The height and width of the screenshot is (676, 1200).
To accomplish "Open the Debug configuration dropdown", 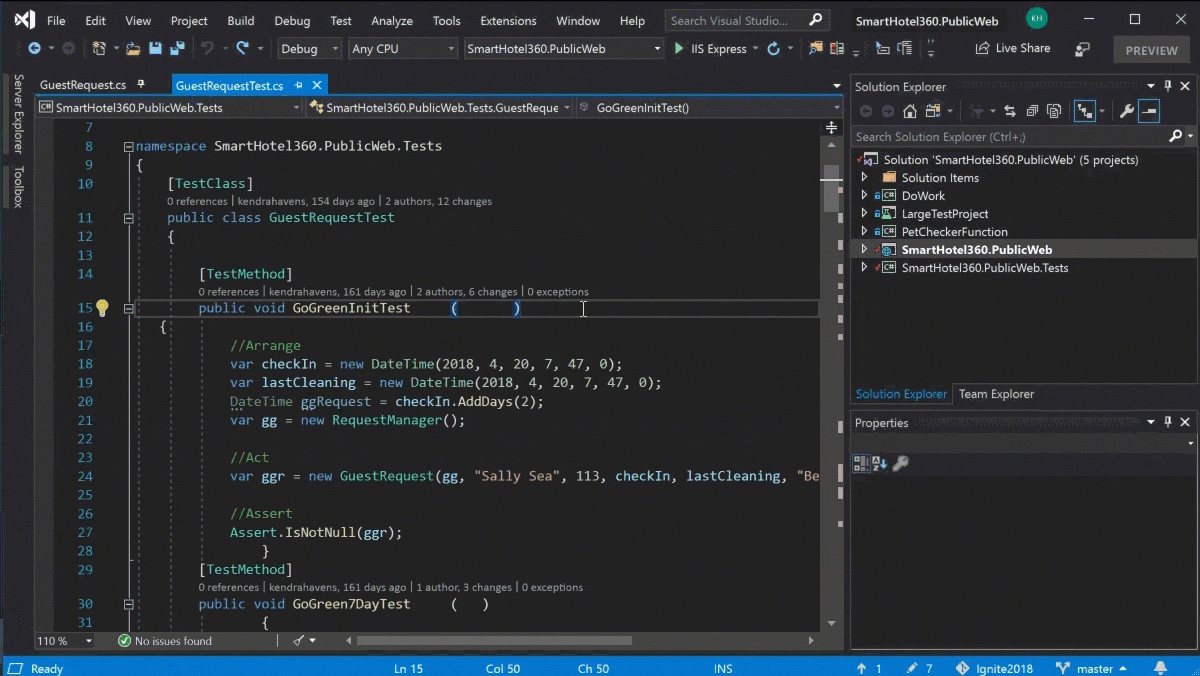I will point(309,49).
